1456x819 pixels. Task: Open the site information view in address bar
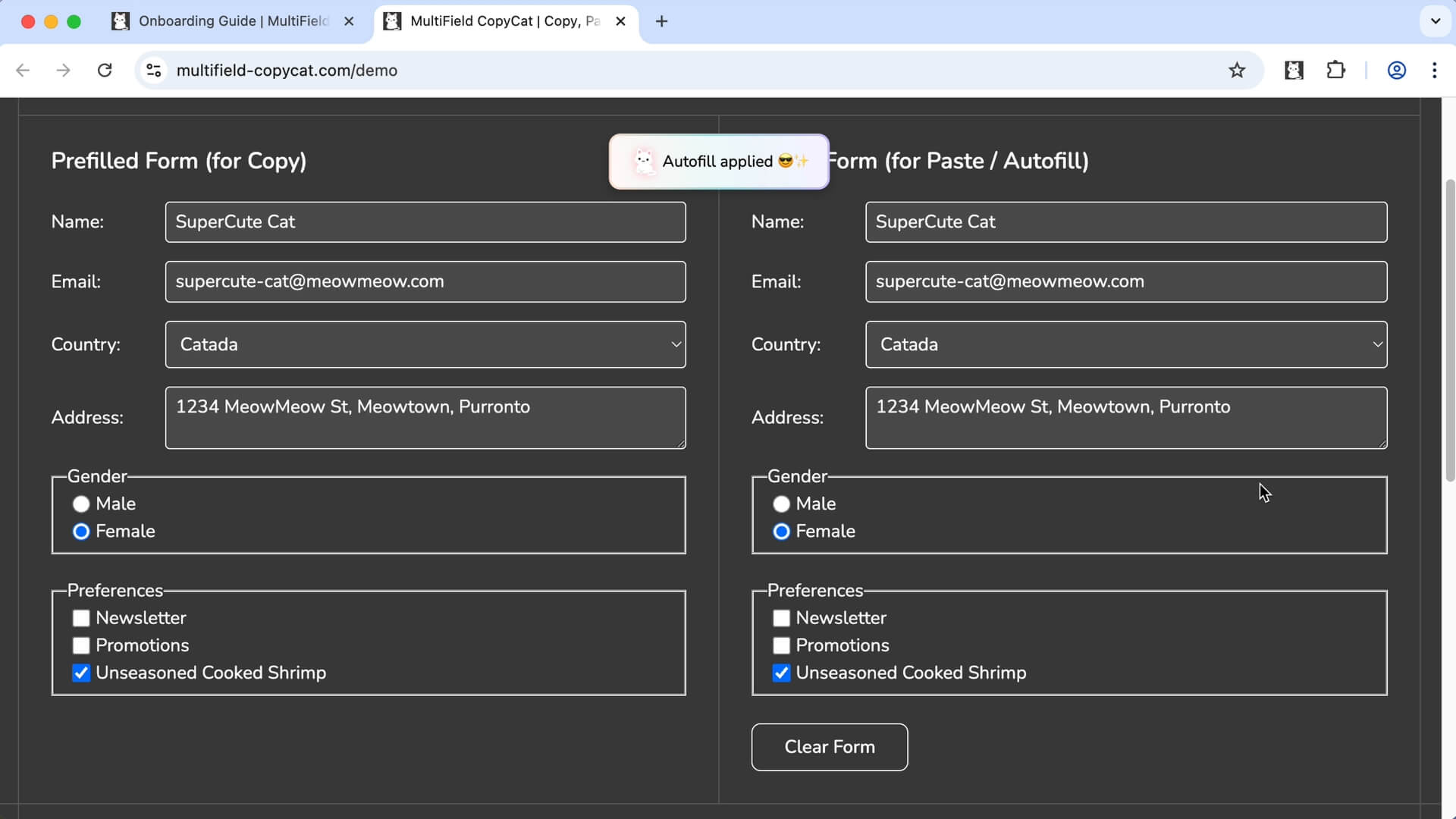[153, 70]
